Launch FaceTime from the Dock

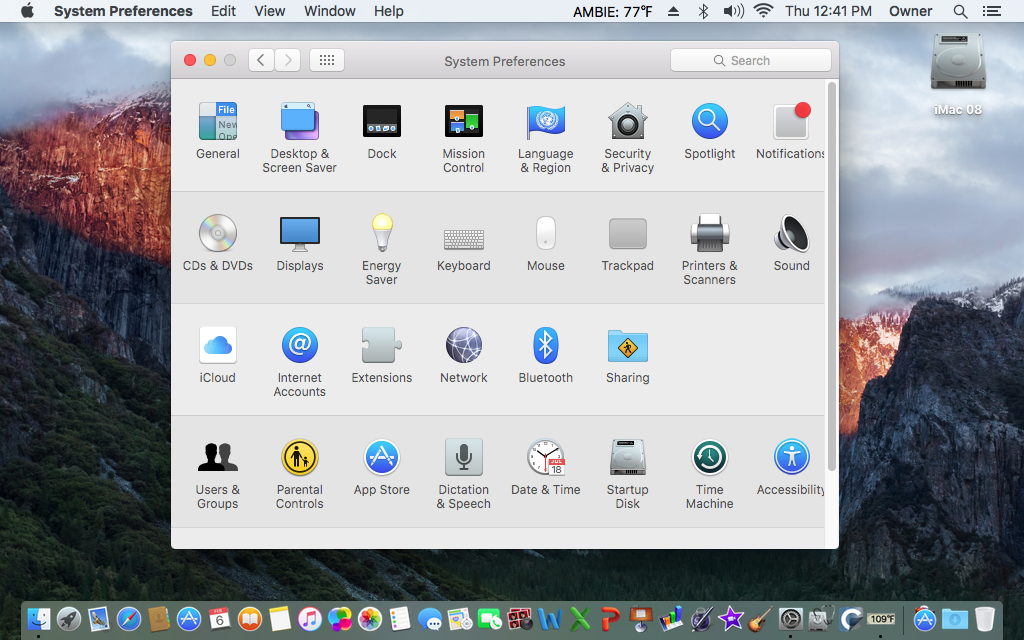(x=489, y=618)
